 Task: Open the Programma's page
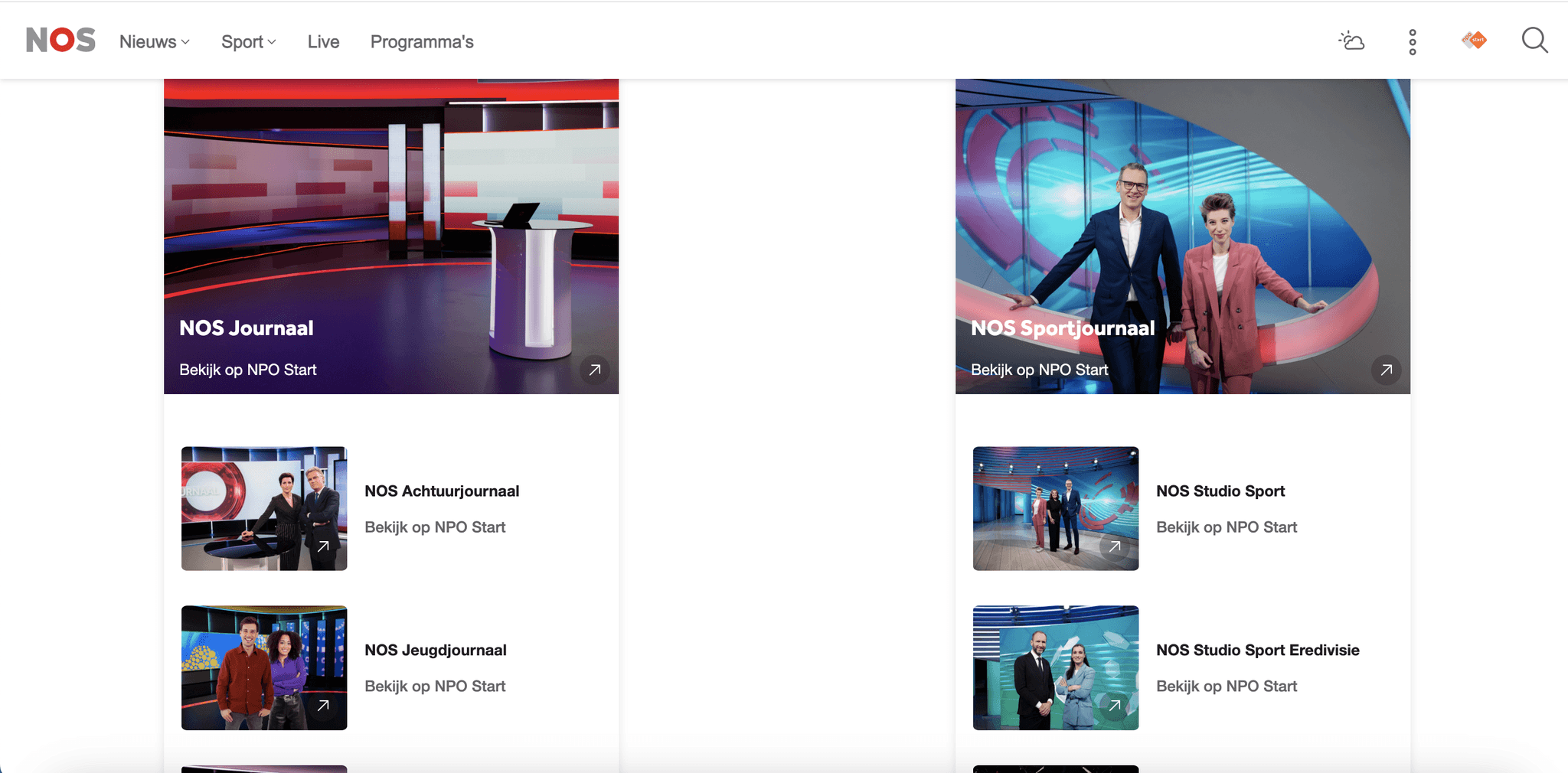(422, 42)
